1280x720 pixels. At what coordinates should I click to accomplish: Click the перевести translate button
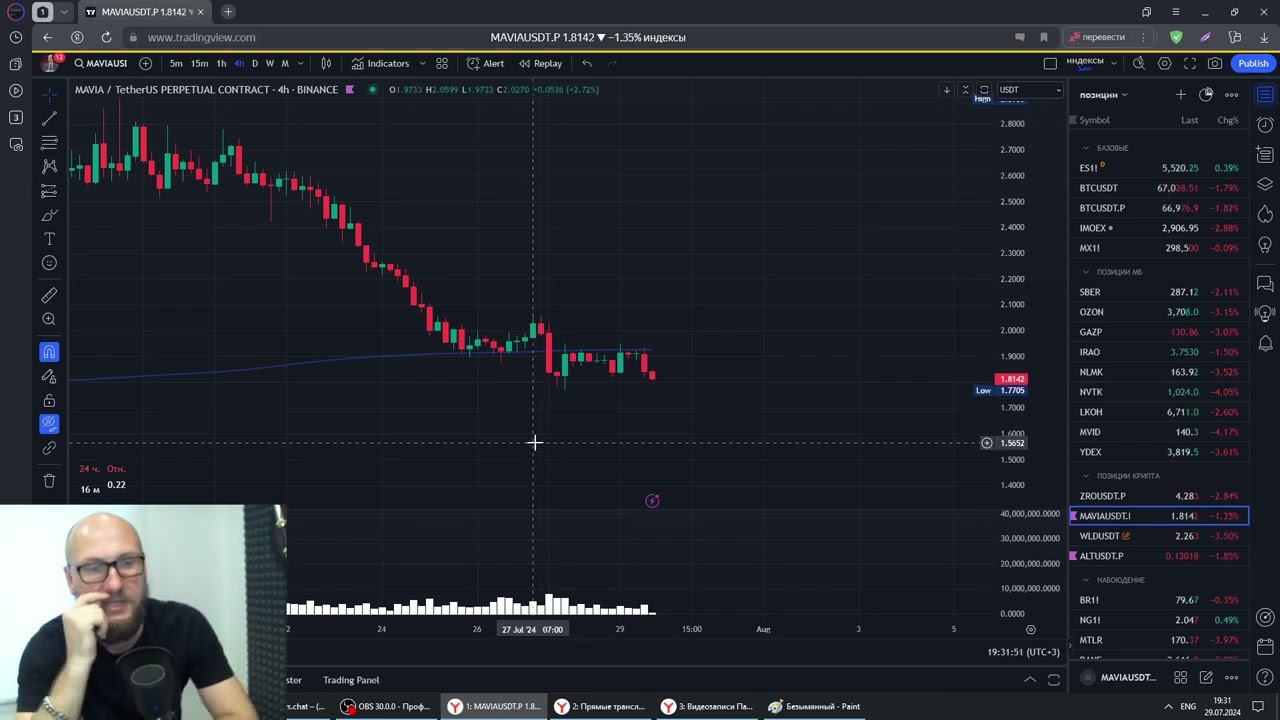[1098, 37]
